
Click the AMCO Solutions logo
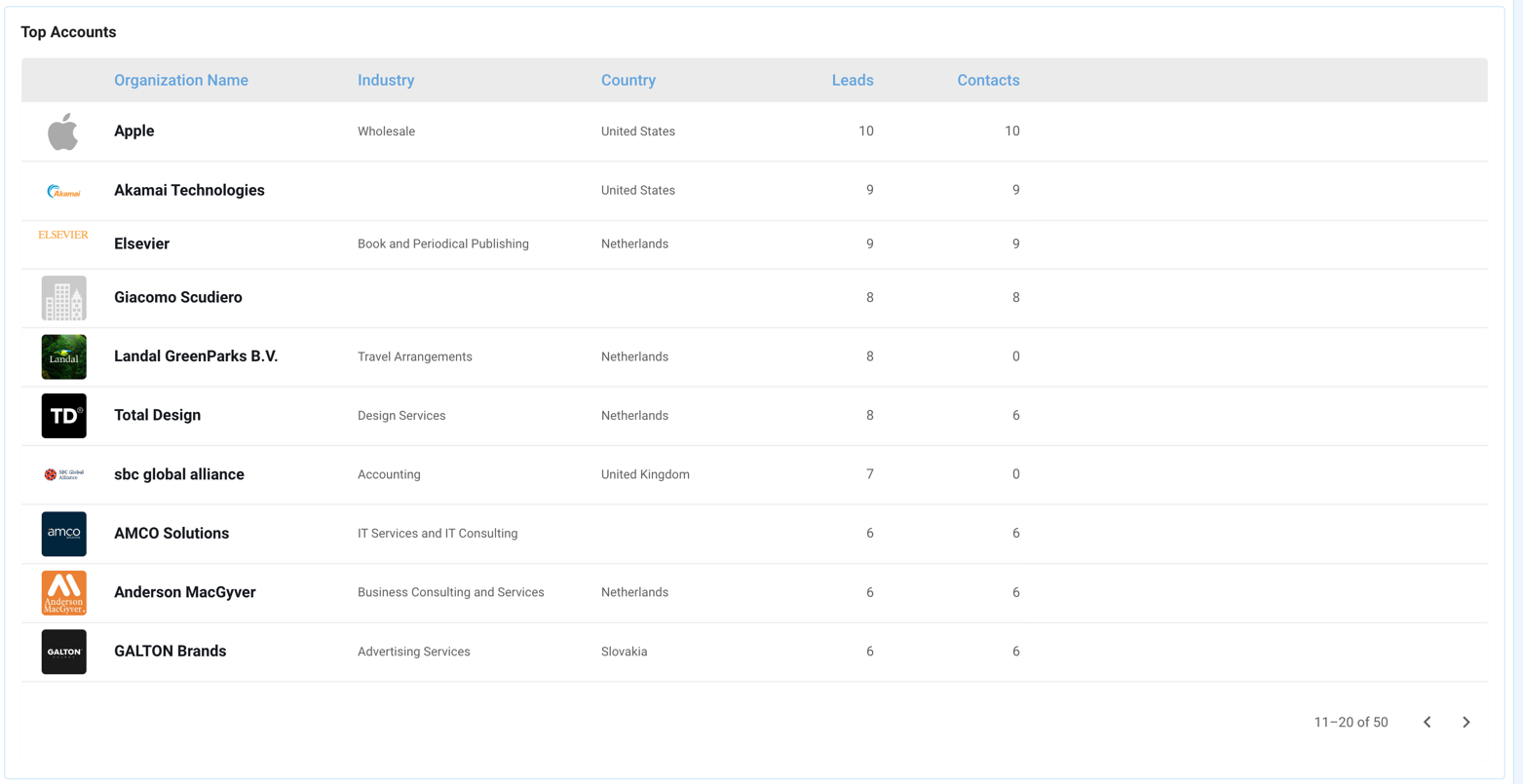63,534
